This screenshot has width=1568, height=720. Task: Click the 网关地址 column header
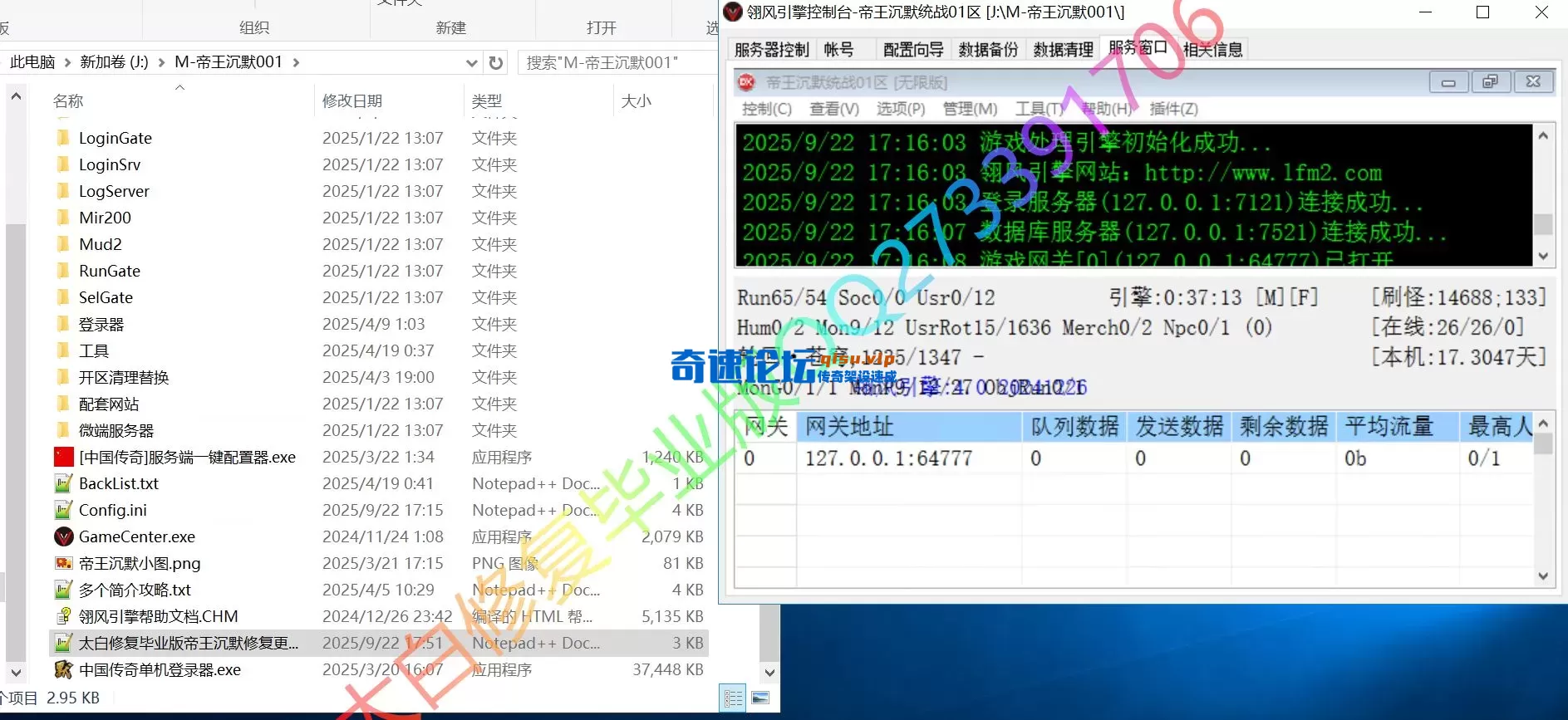[909, 427]
